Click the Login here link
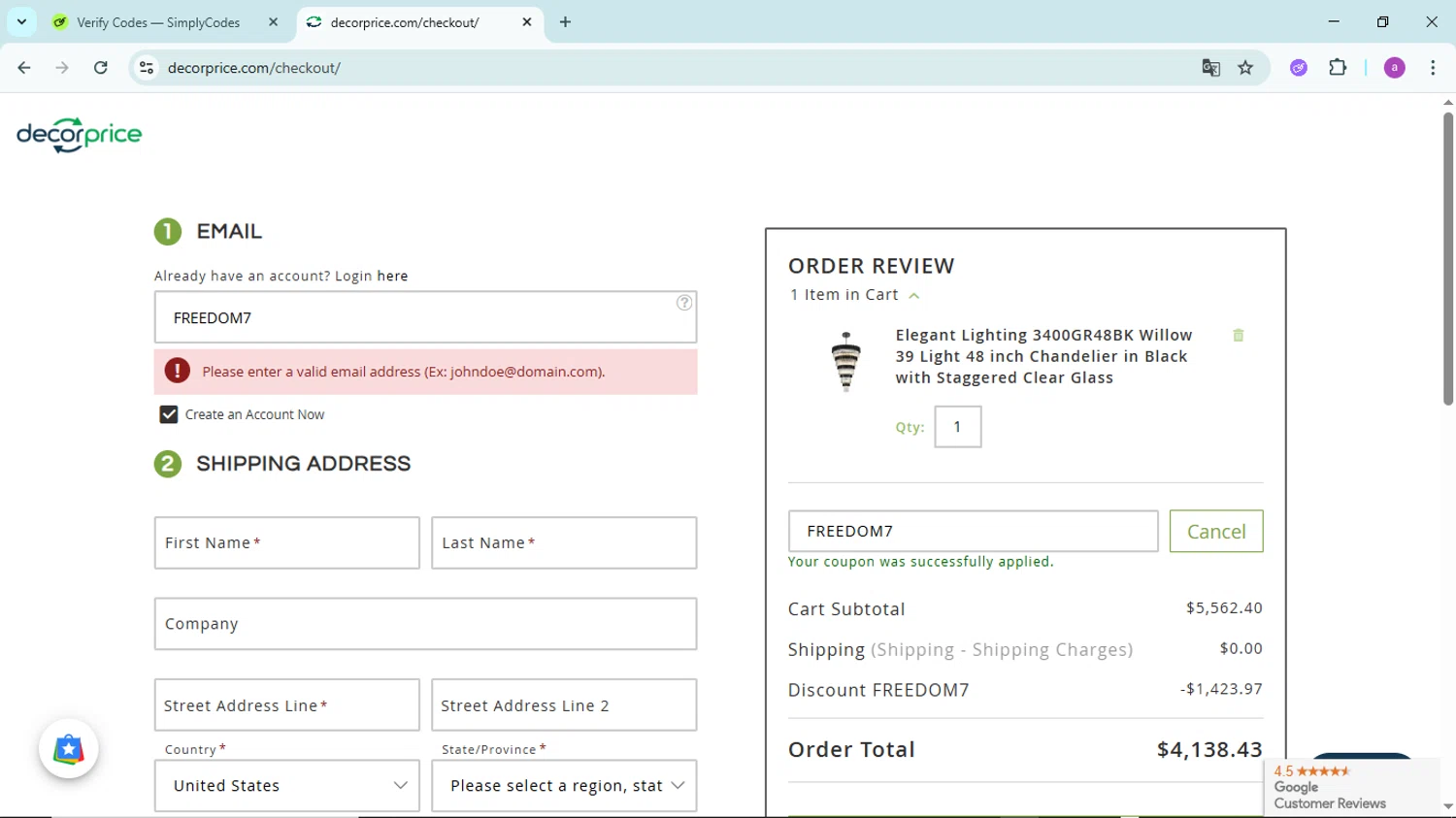The width and height of the screenshot is (1456, 818). (392, 277)
